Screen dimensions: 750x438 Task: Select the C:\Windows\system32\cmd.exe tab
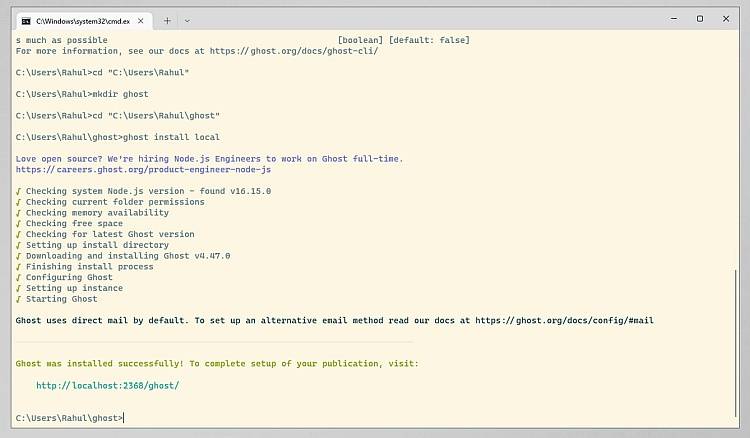(84, 21)
